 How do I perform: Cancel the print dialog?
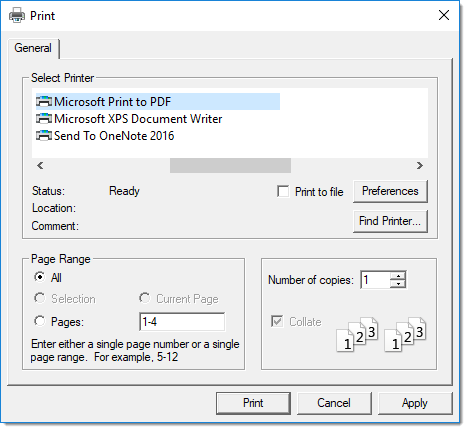click(334, 403)
